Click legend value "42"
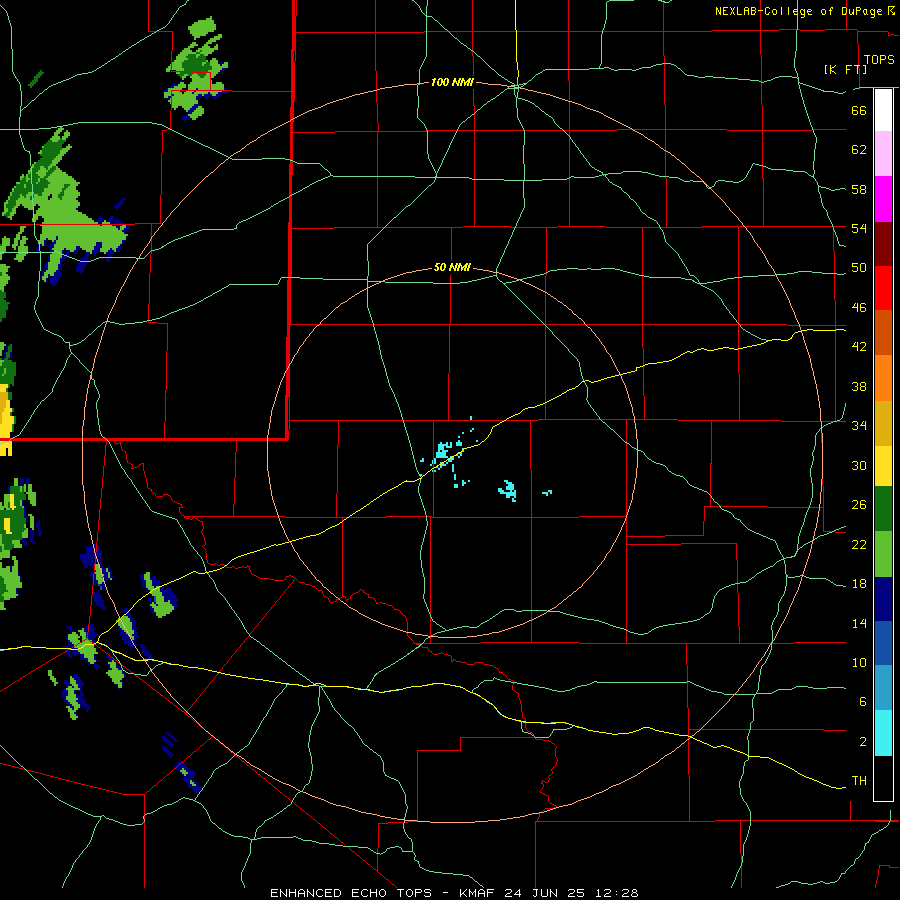Viewport: 900px width, 900px height. [x=859, y=347]
